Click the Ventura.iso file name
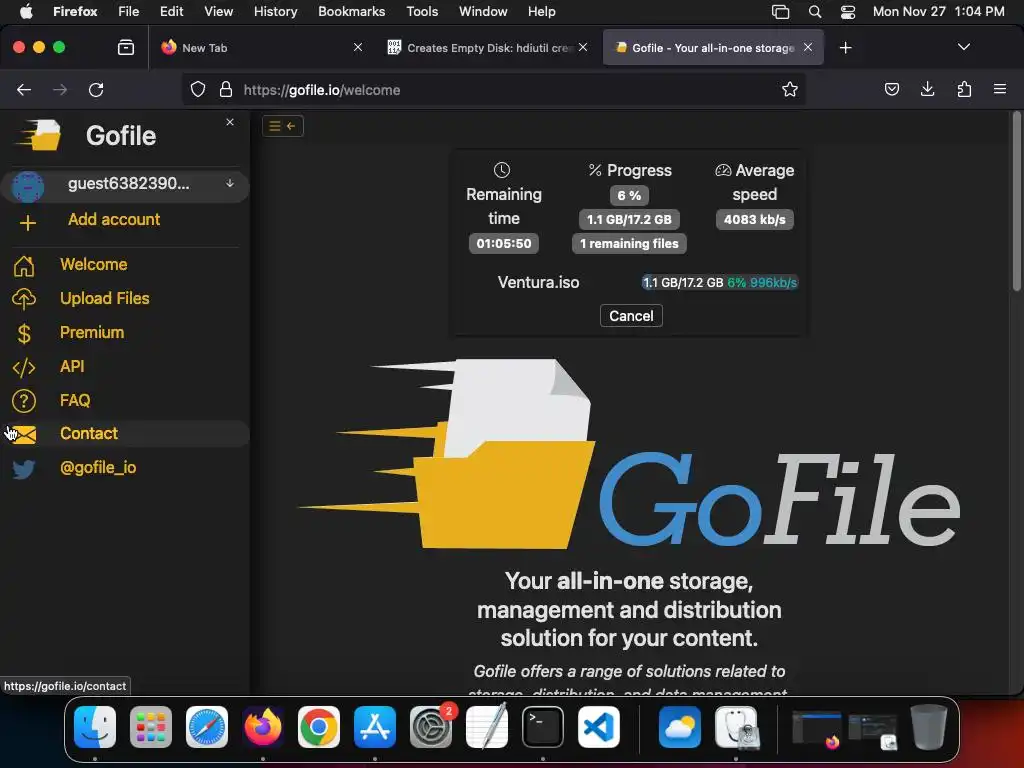Viewport: 1024px width, 768px height. click(x=538, y=283)
